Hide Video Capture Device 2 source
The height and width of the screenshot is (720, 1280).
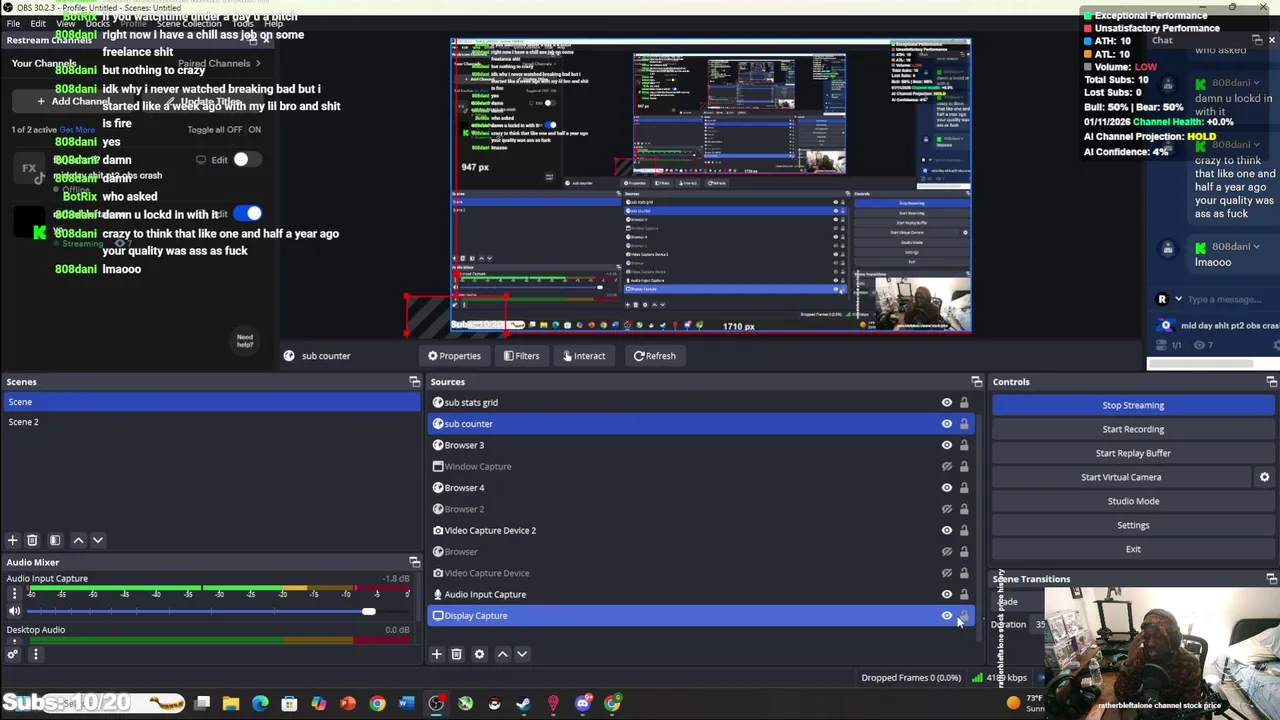[946, 531]
